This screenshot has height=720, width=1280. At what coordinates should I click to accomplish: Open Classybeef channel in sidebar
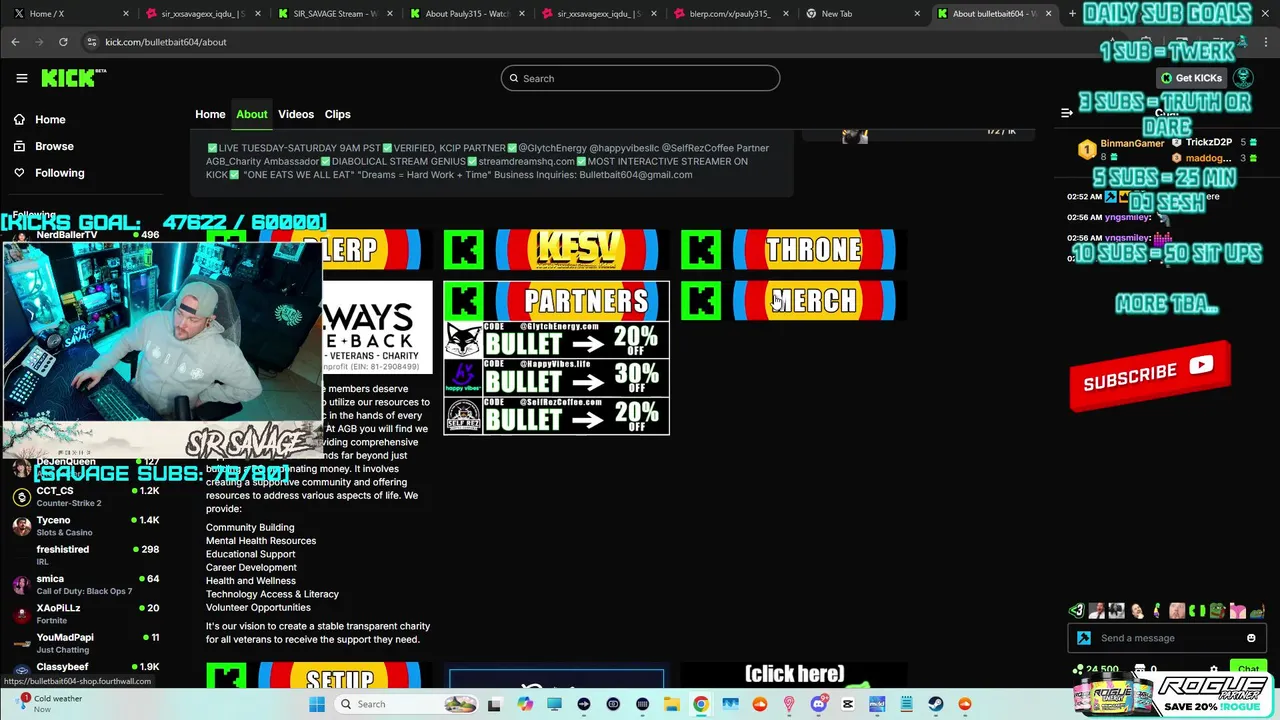click(x=86, y=668)
